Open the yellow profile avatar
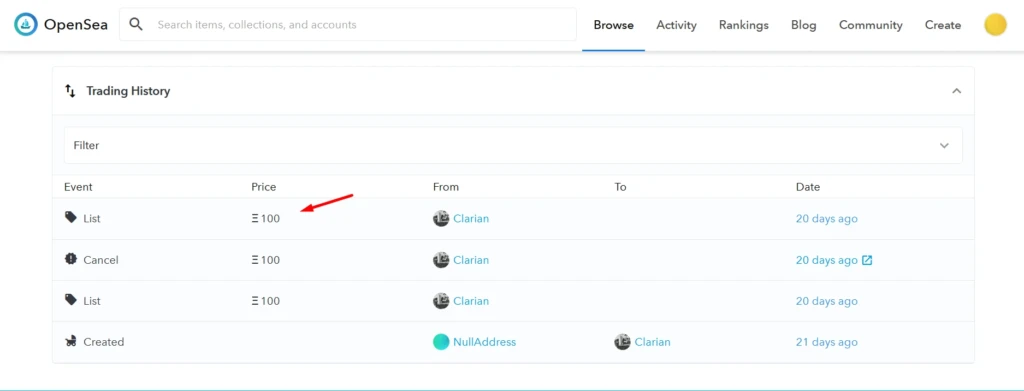The image size is (1024, 391). point(995,25)
